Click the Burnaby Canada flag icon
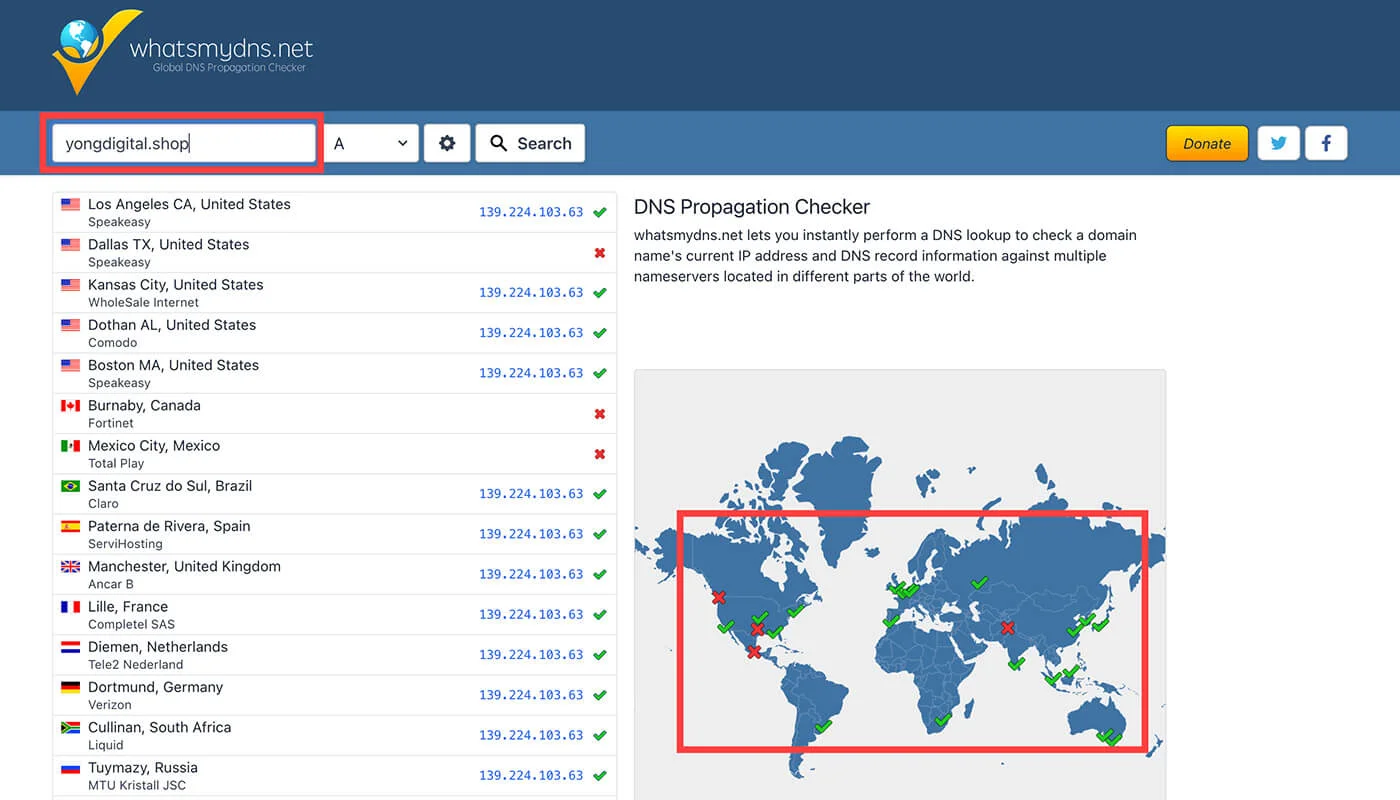This screenshot has height=800, width=1400. click(x=70, y=406)
